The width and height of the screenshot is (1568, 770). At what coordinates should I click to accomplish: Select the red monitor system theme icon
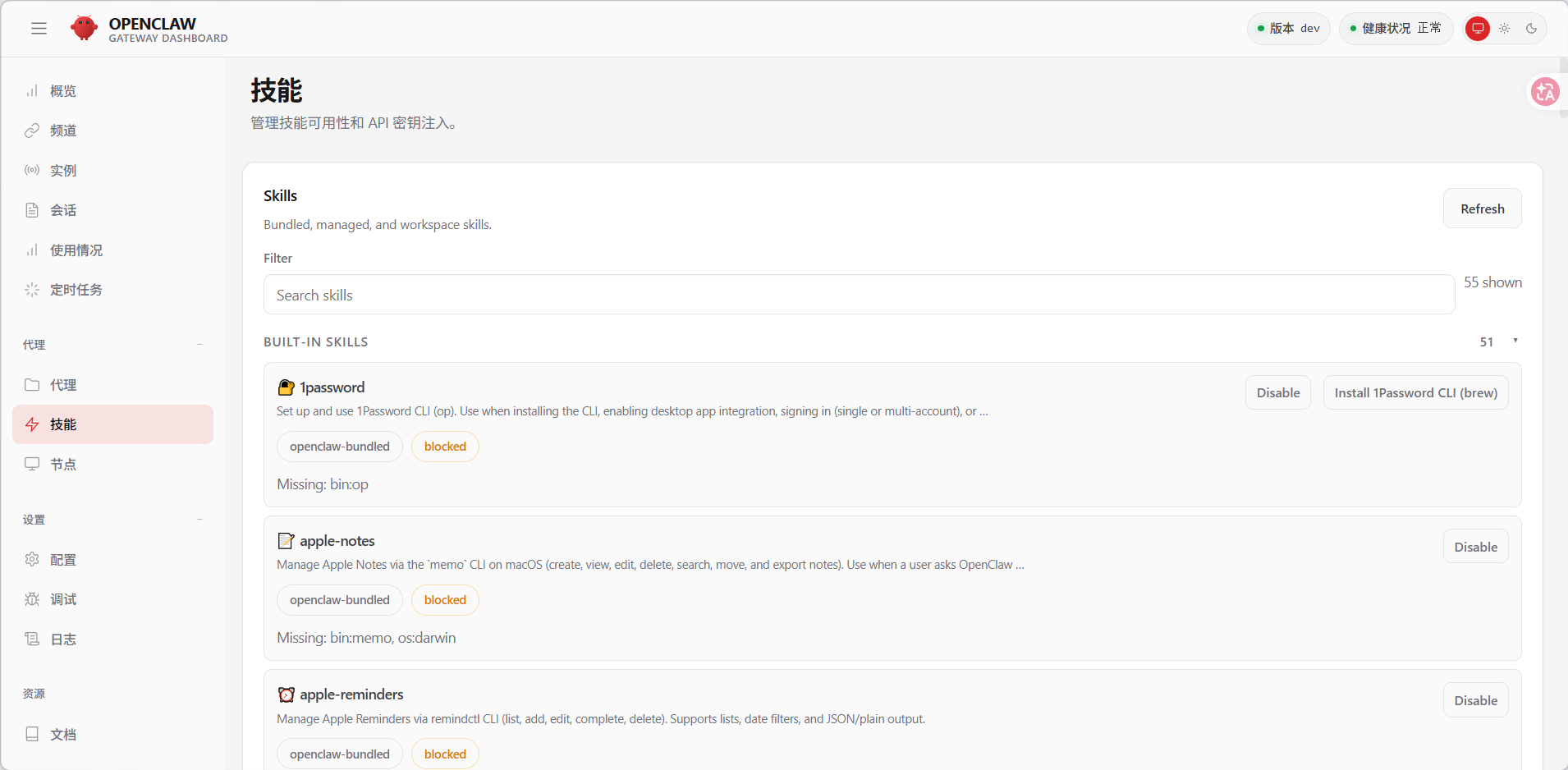[x=1477, y=29]
